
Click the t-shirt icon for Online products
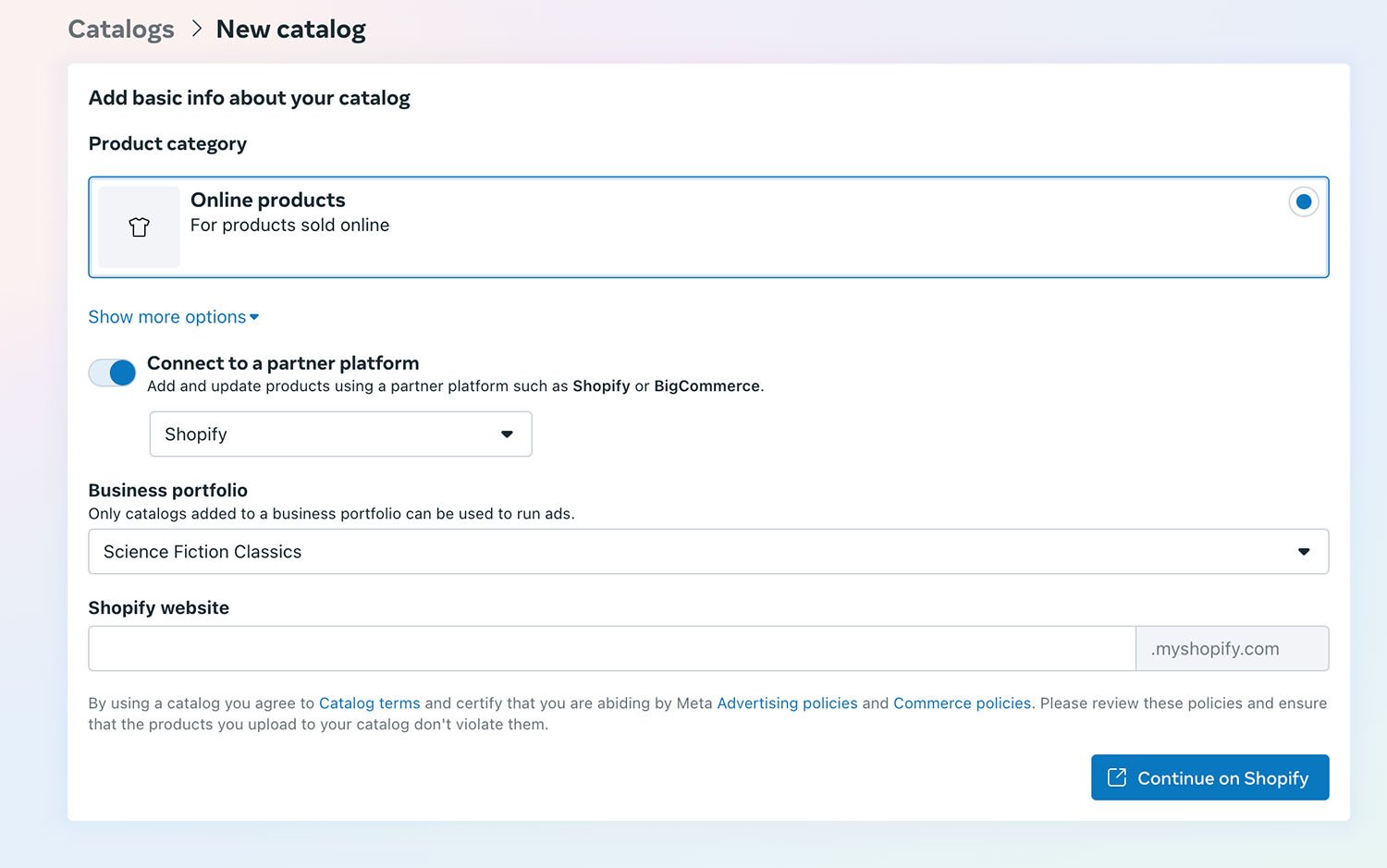point(139,227)
